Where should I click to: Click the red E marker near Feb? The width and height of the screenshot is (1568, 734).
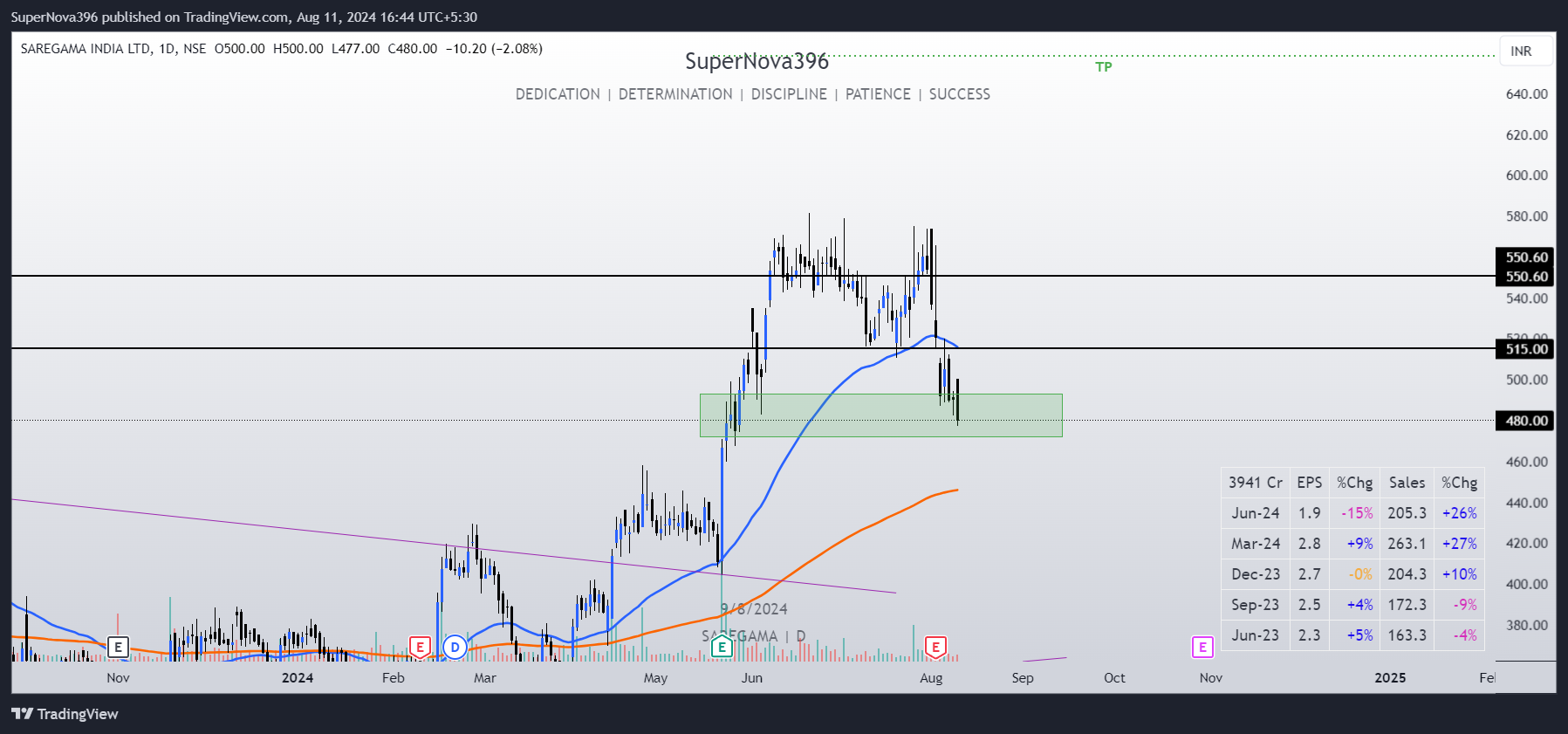[420, 647]
